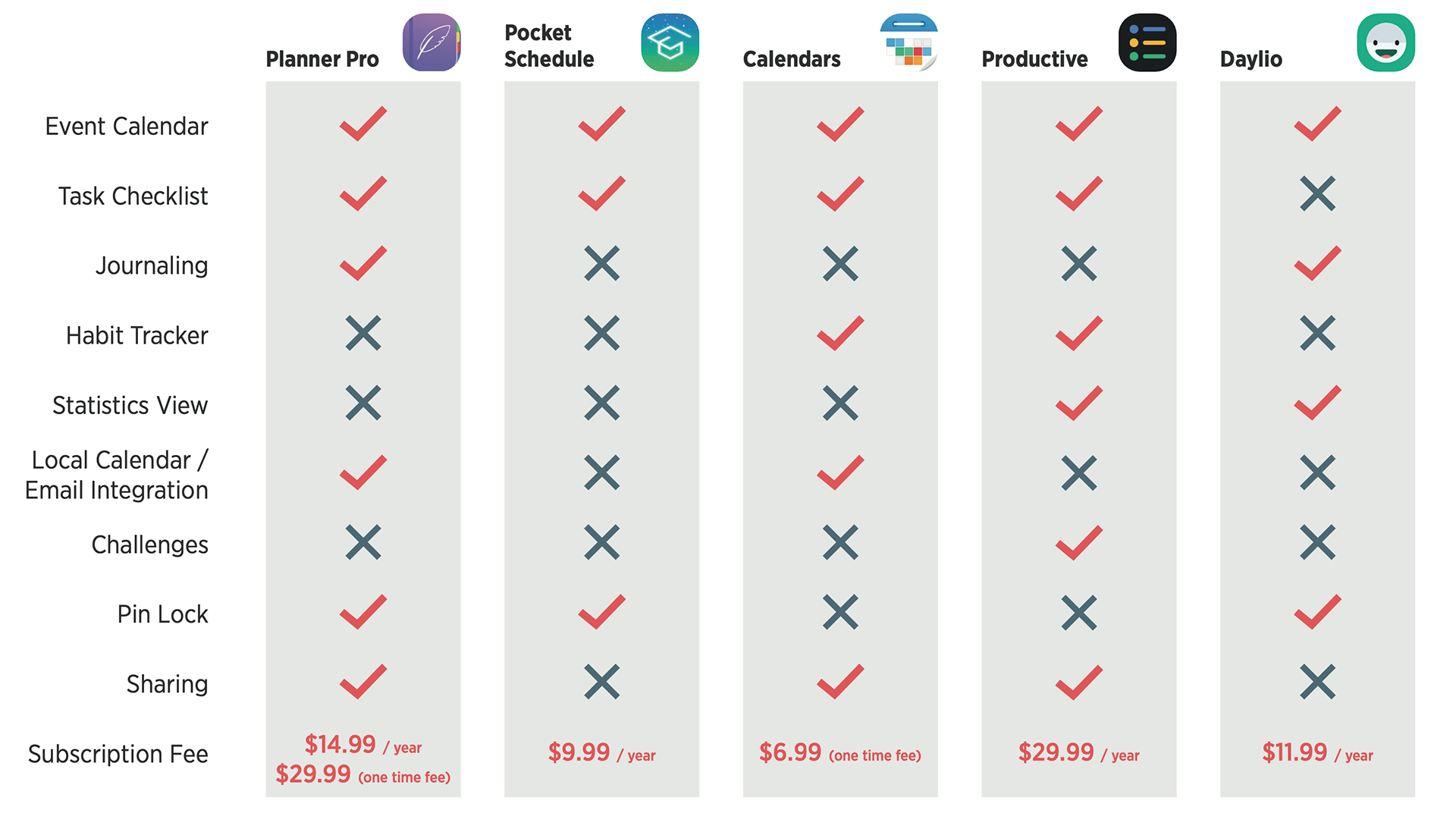Click Daylio's Task Checklist X mark
This screenshot has height=838, width=1456.
point(1318,193)
